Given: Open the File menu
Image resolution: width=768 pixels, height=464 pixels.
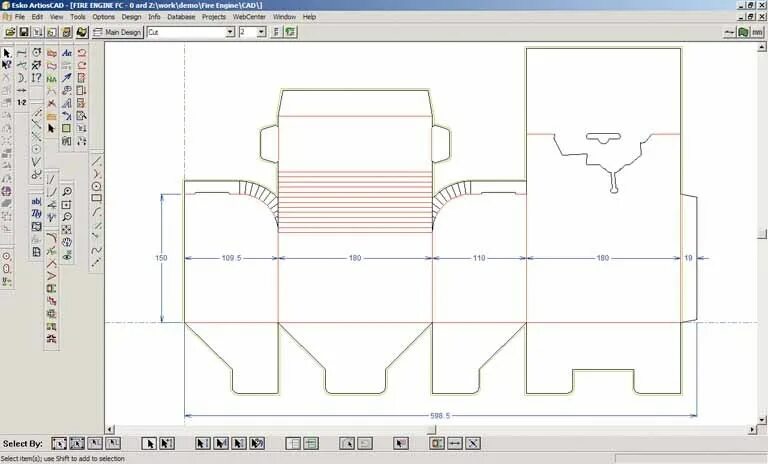Looking at the screenshot, I should pos(20,17).
